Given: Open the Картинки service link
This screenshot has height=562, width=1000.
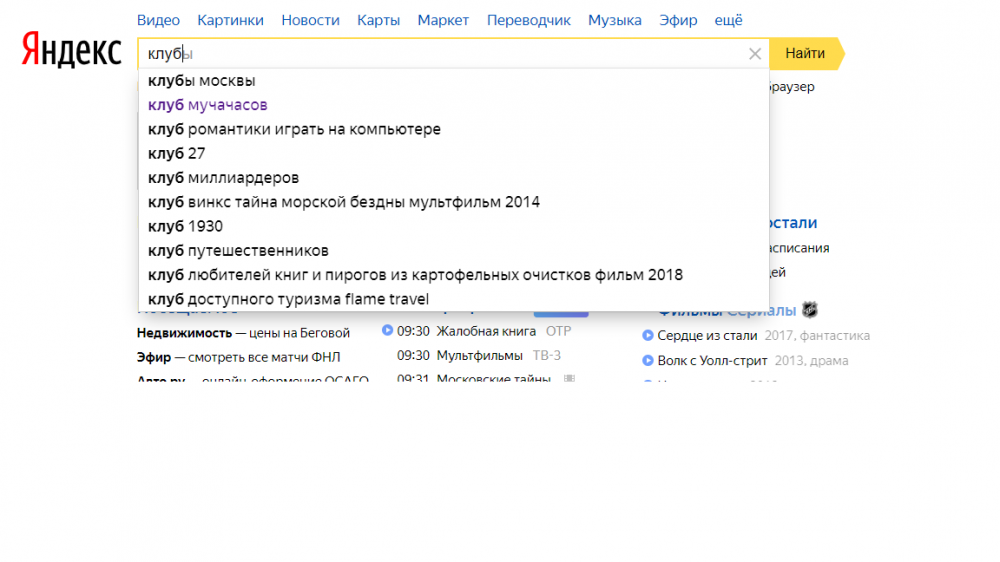Looking at the screenshot, I should pos(230,20).
